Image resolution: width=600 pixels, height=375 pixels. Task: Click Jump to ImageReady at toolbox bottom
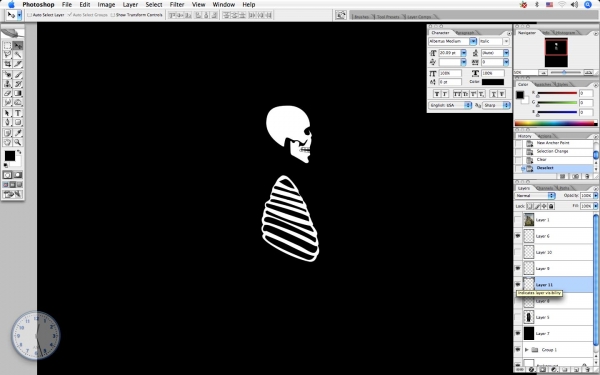[x=13, y=194]
